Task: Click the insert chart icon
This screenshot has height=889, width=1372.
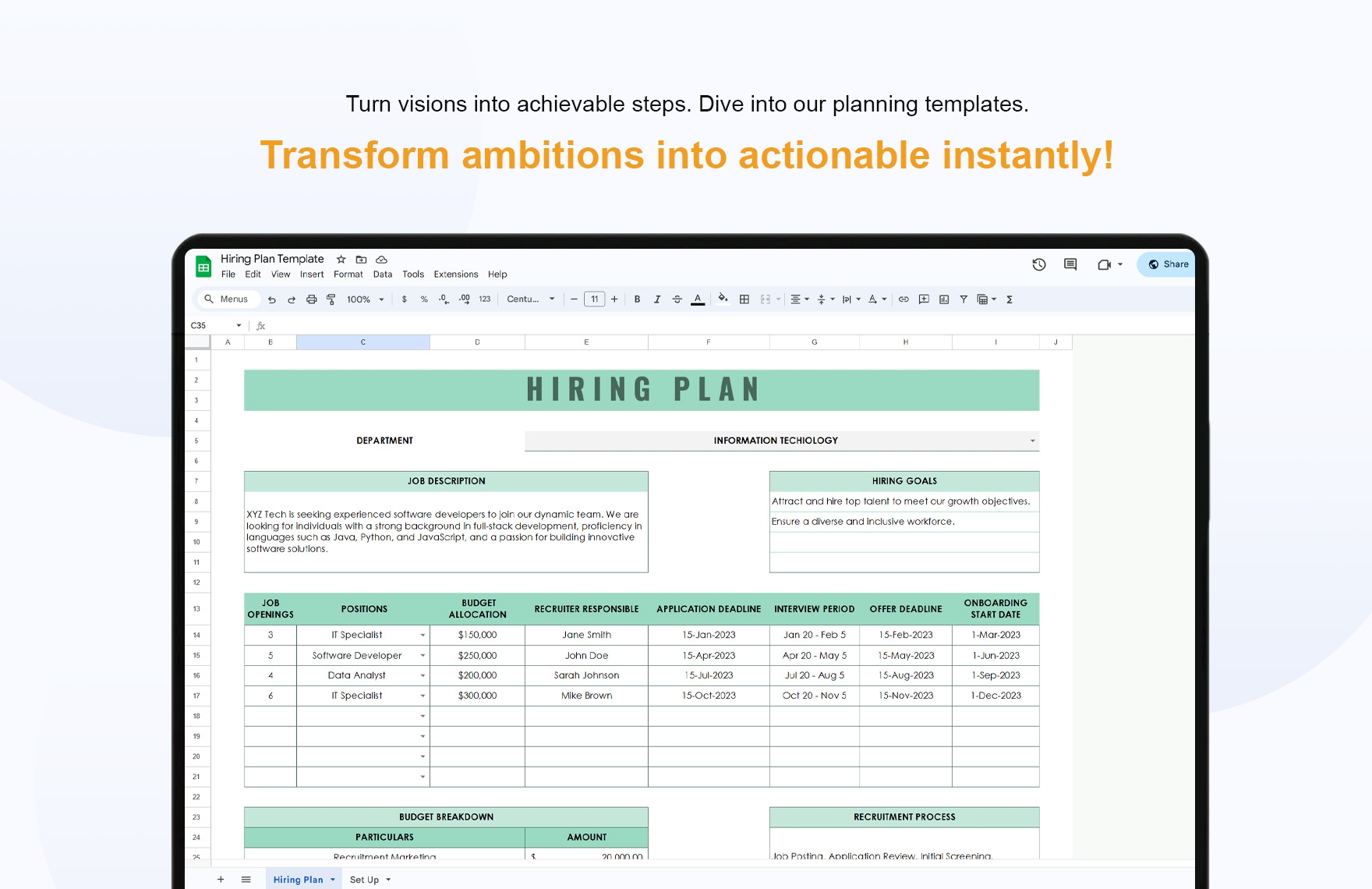Action: click(x=944, y=299)
